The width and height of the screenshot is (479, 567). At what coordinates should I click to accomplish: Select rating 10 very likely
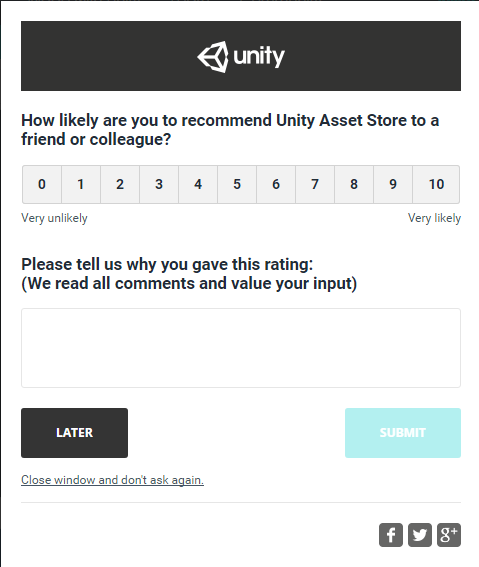pos(436,184)
